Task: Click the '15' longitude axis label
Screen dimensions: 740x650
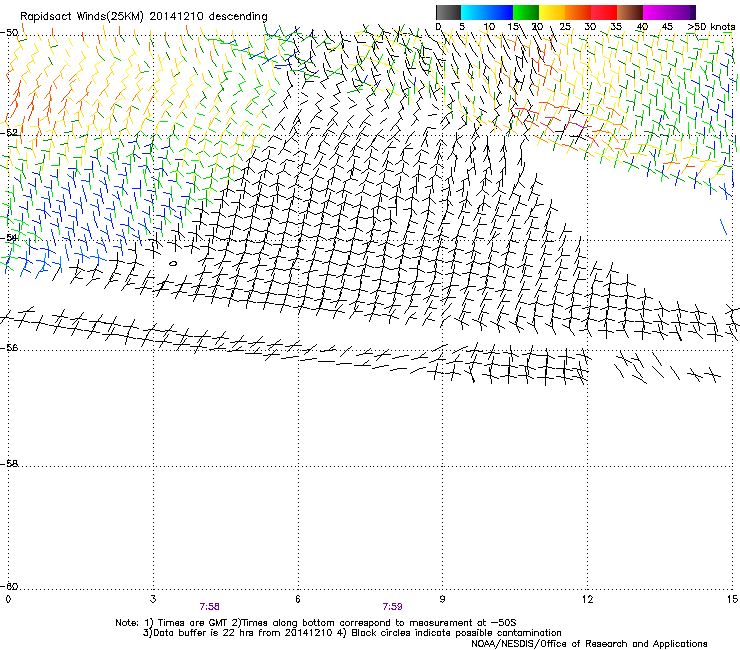Action: [732, 599]
